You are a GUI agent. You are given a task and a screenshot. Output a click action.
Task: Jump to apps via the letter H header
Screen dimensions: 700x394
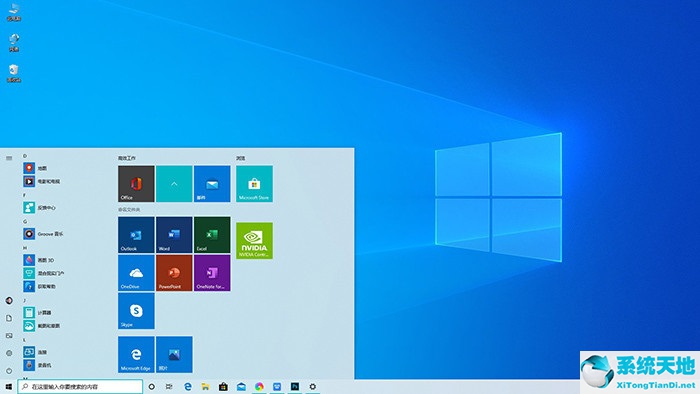coord(25,248)
